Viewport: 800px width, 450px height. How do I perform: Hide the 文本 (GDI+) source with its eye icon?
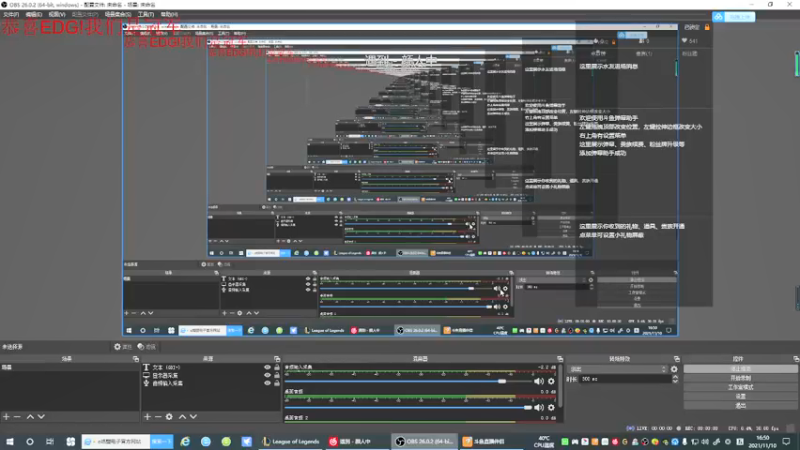(267, 367)
